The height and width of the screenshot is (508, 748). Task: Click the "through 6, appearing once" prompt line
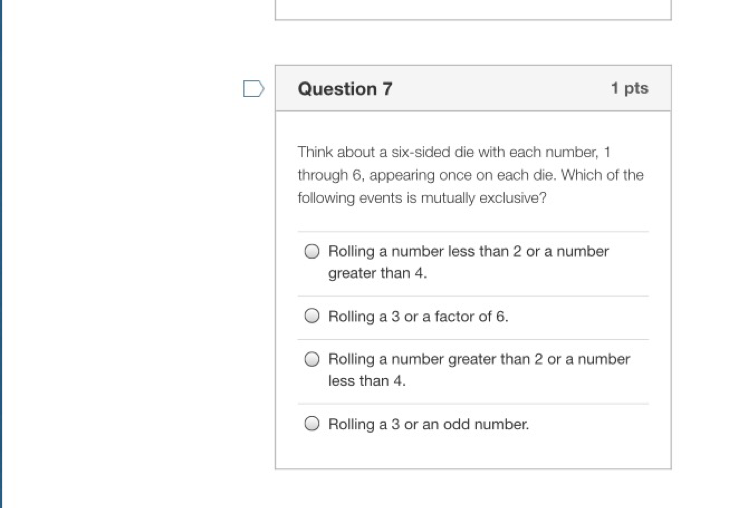(470, 175)
